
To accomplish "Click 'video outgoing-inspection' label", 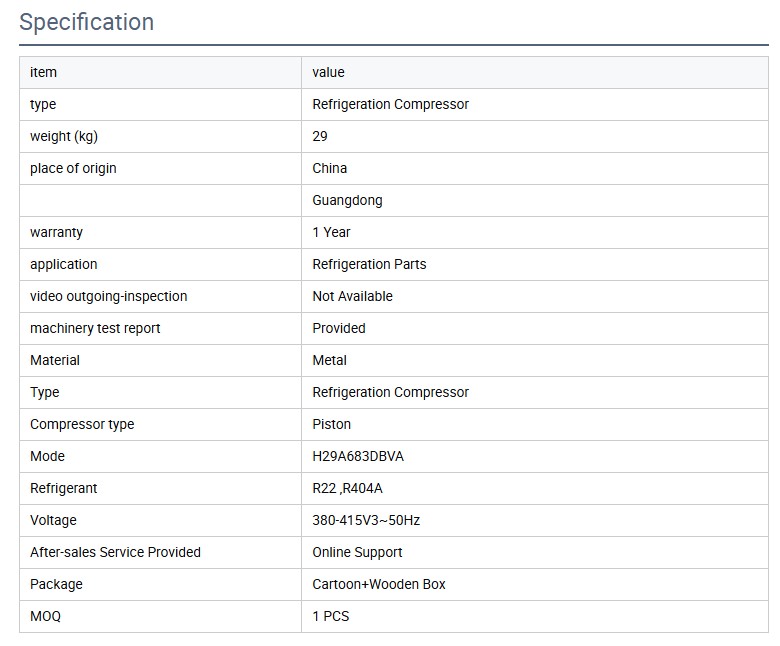I will pyautogui.click(x=108, y=296).
